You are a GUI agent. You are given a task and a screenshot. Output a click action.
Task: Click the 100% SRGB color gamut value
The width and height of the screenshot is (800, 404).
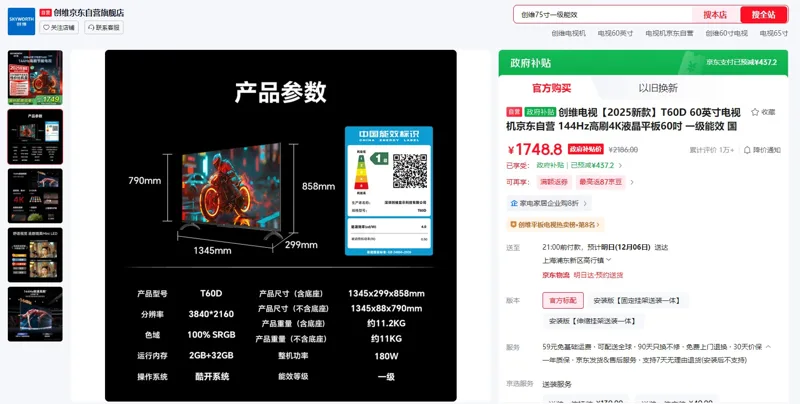211,335
